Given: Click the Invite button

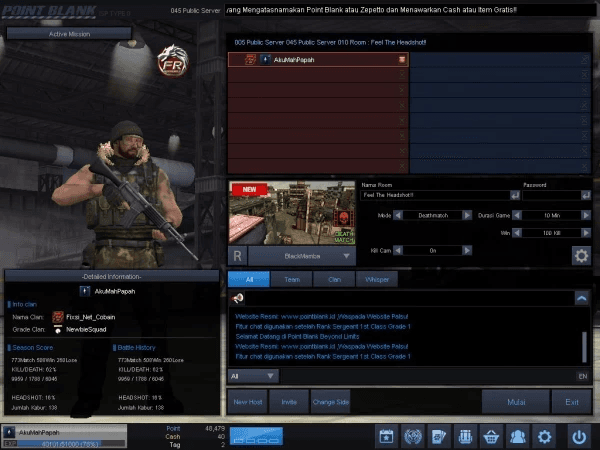Looking at the screenshot, I should 289,402.
